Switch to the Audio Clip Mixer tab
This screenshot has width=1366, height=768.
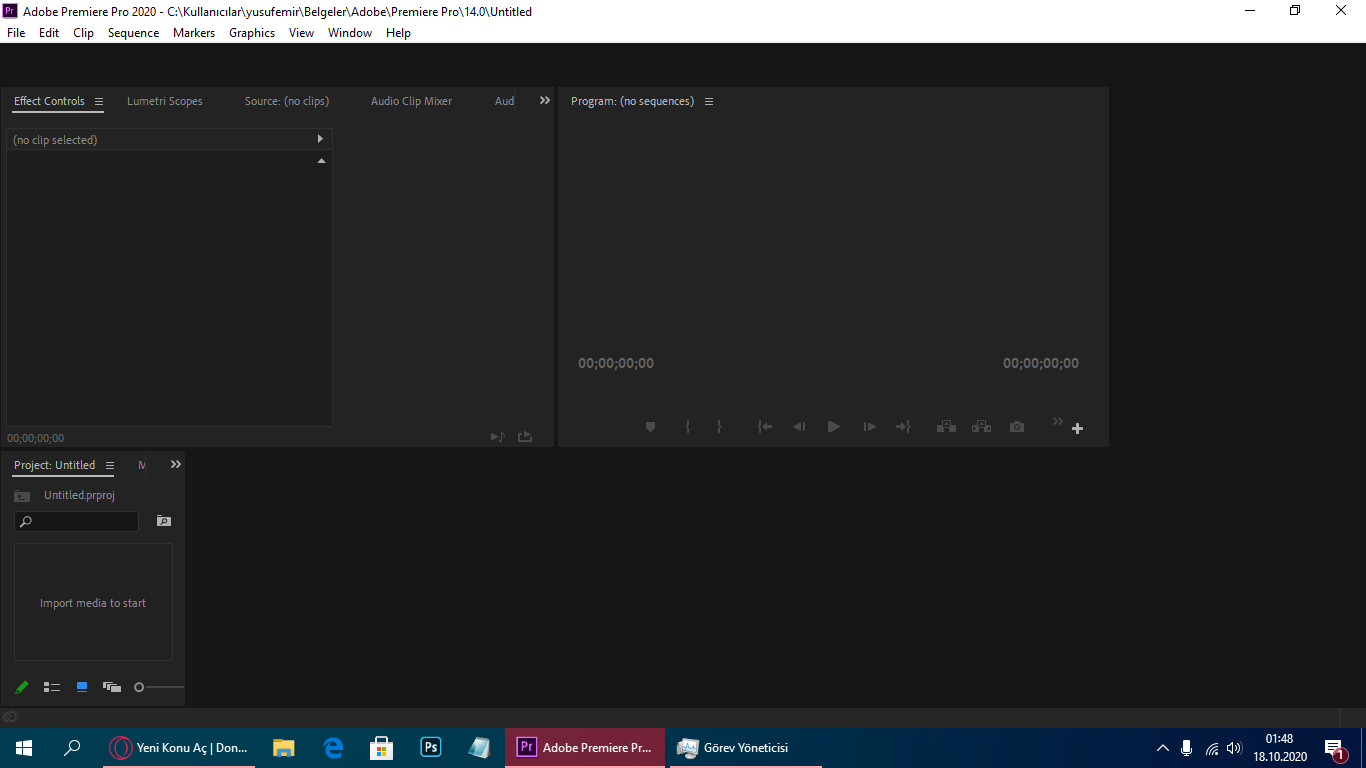tap(411, 101)
